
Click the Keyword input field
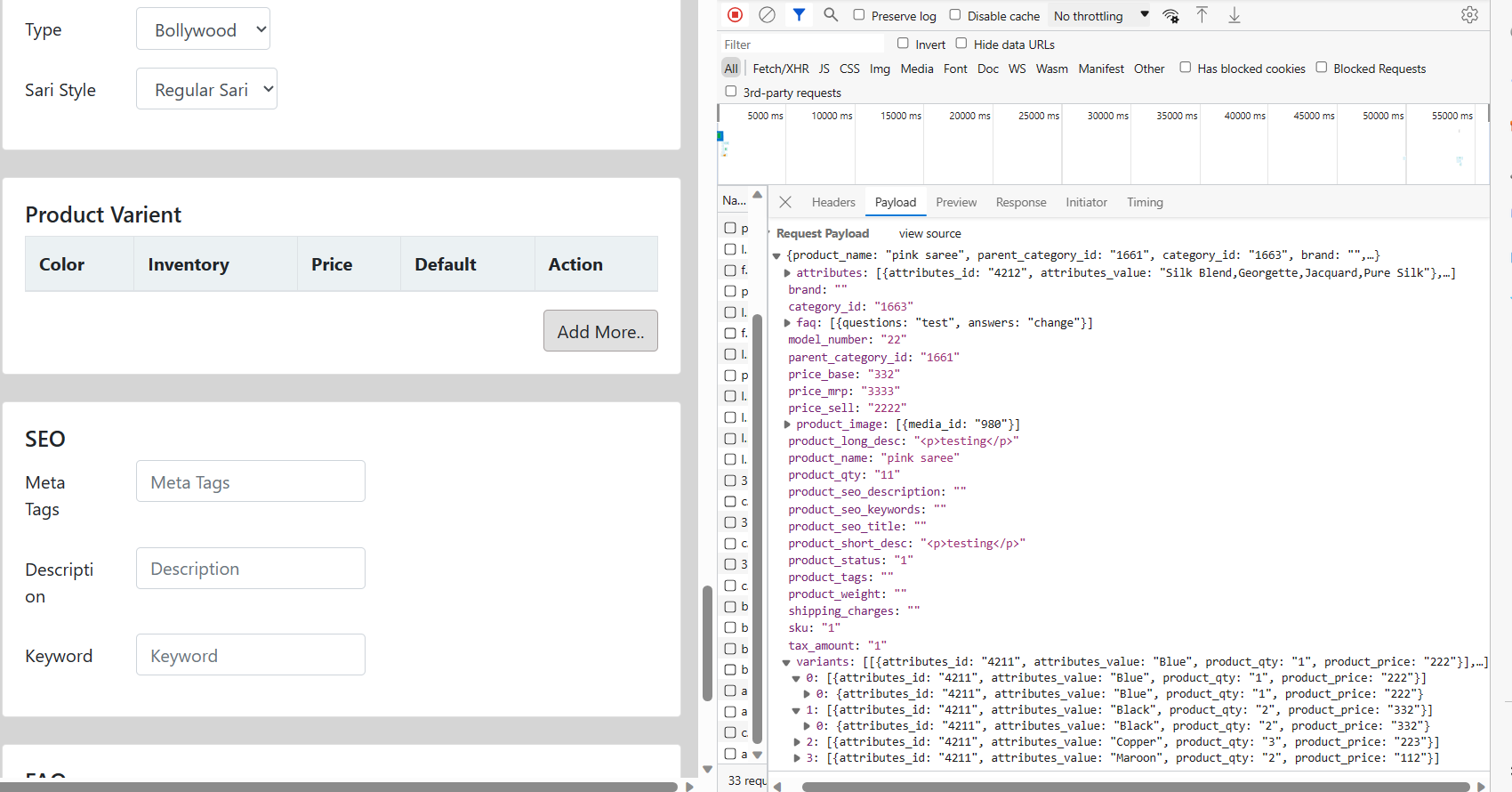(x=250, y=655)
